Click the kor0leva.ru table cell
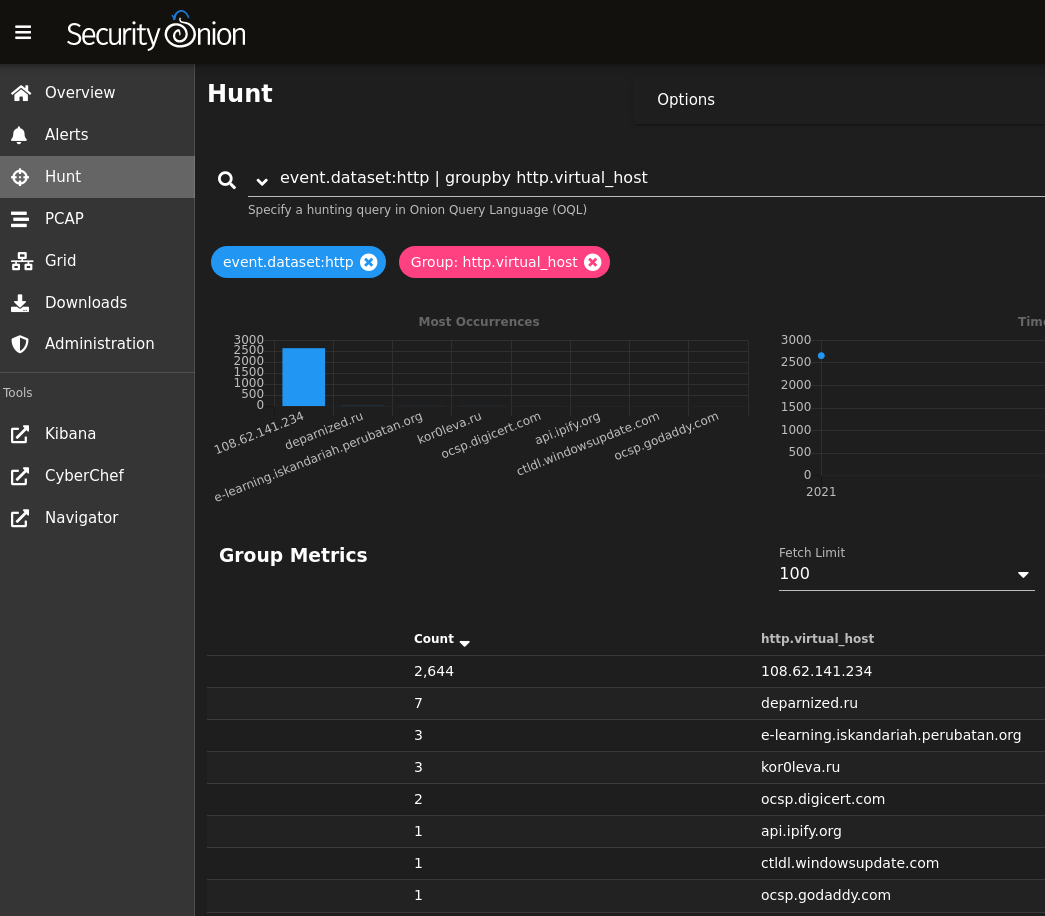 point(800,767)
